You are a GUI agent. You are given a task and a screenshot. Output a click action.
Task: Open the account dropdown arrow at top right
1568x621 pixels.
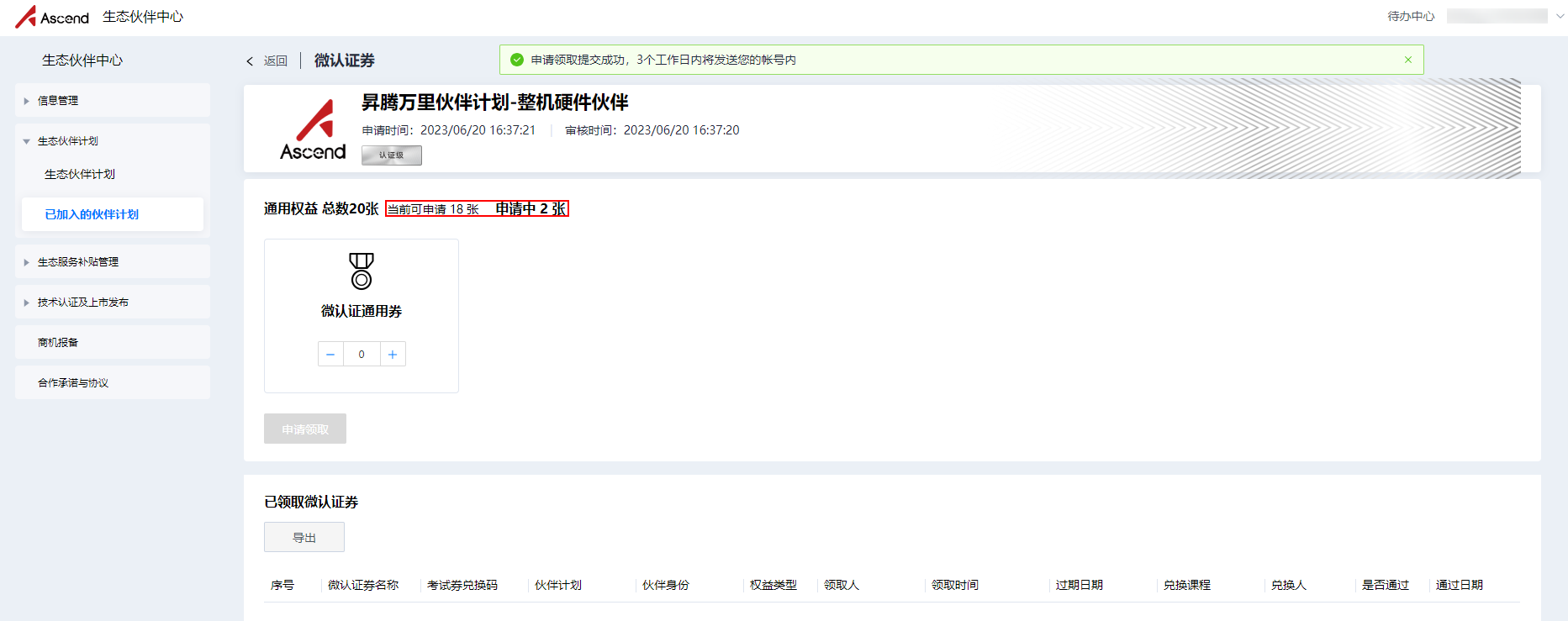[1560, 16]
